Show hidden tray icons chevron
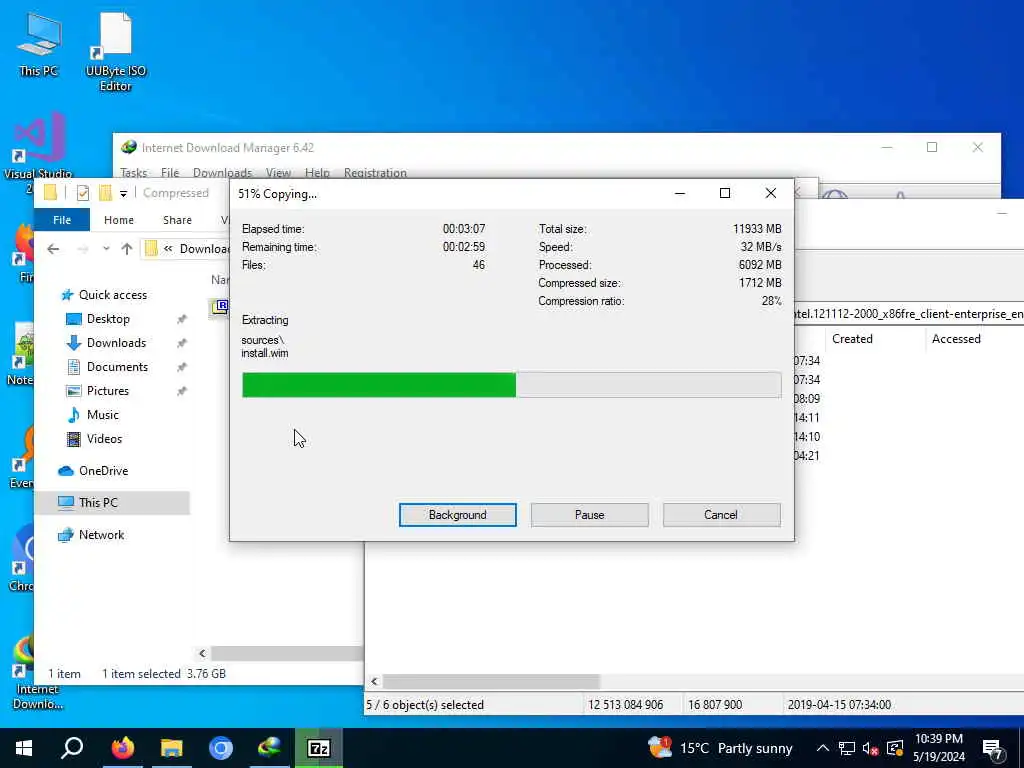1024x768 pixels. 823,748
